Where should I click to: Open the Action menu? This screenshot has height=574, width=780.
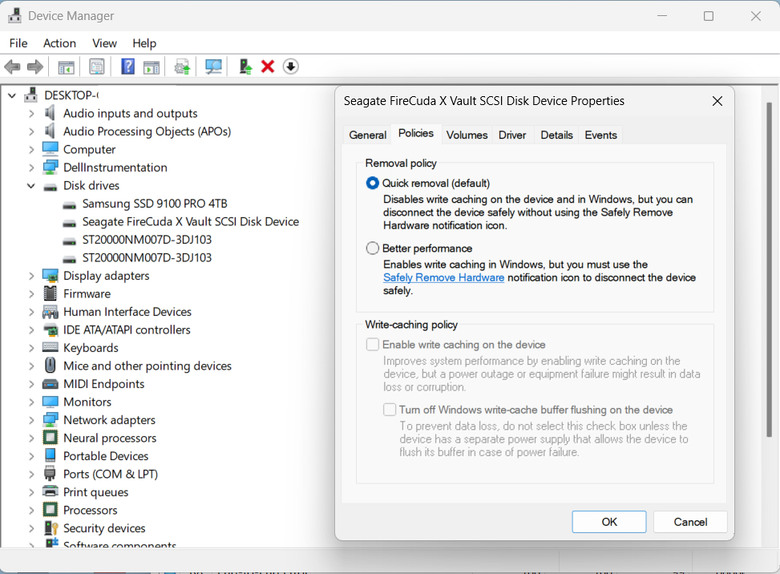point(60,43)
